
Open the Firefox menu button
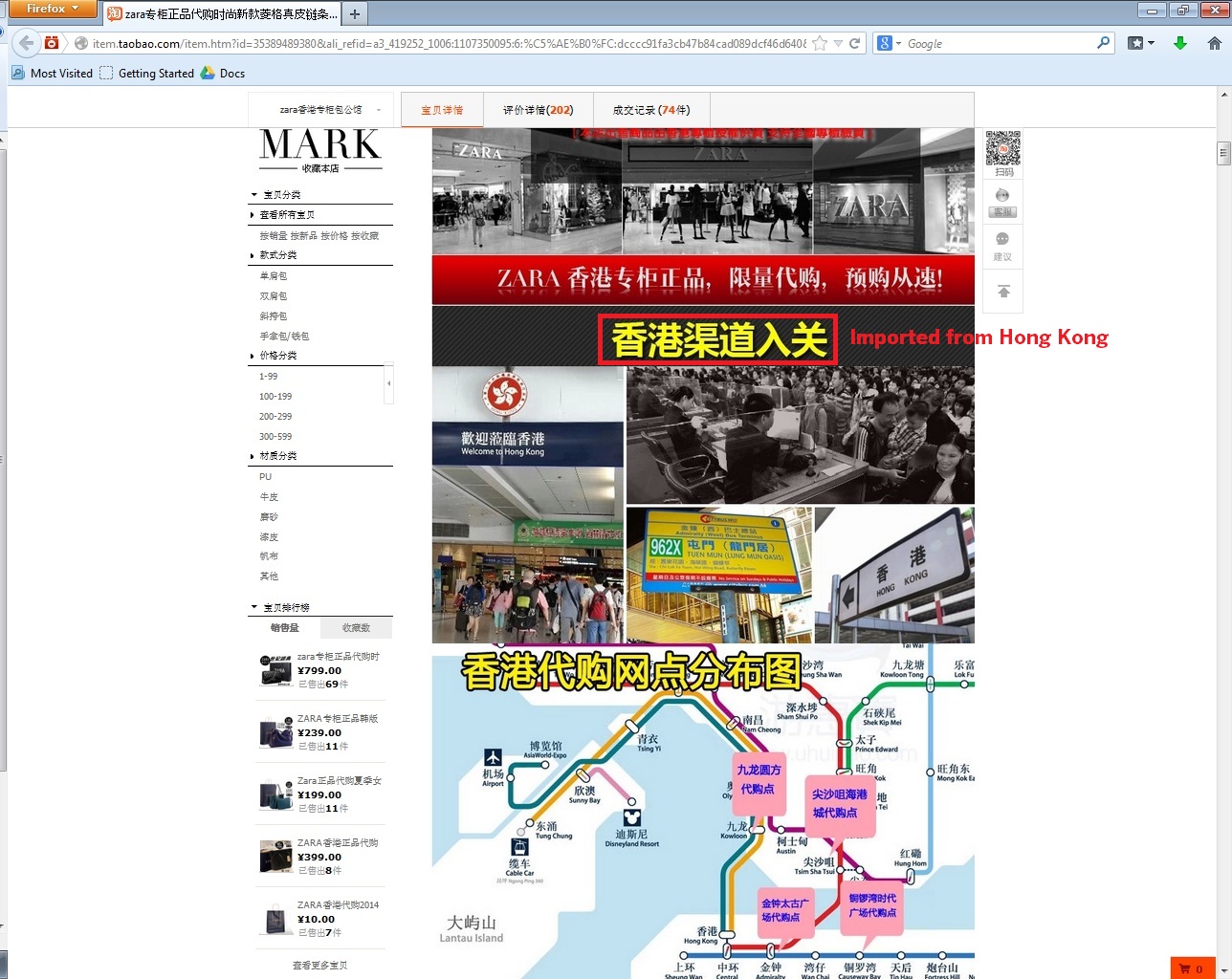[53, 9]
